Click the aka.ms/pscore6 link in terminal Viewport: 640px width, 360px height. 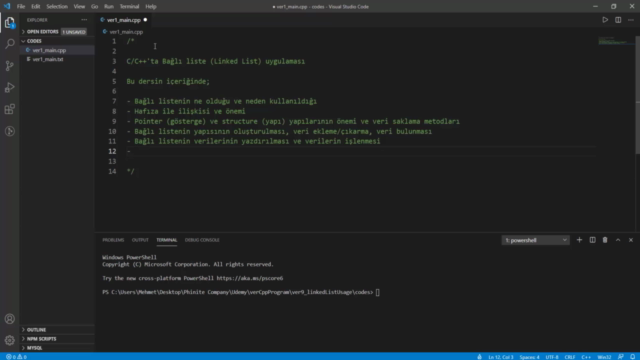click(x=250, y=278)
